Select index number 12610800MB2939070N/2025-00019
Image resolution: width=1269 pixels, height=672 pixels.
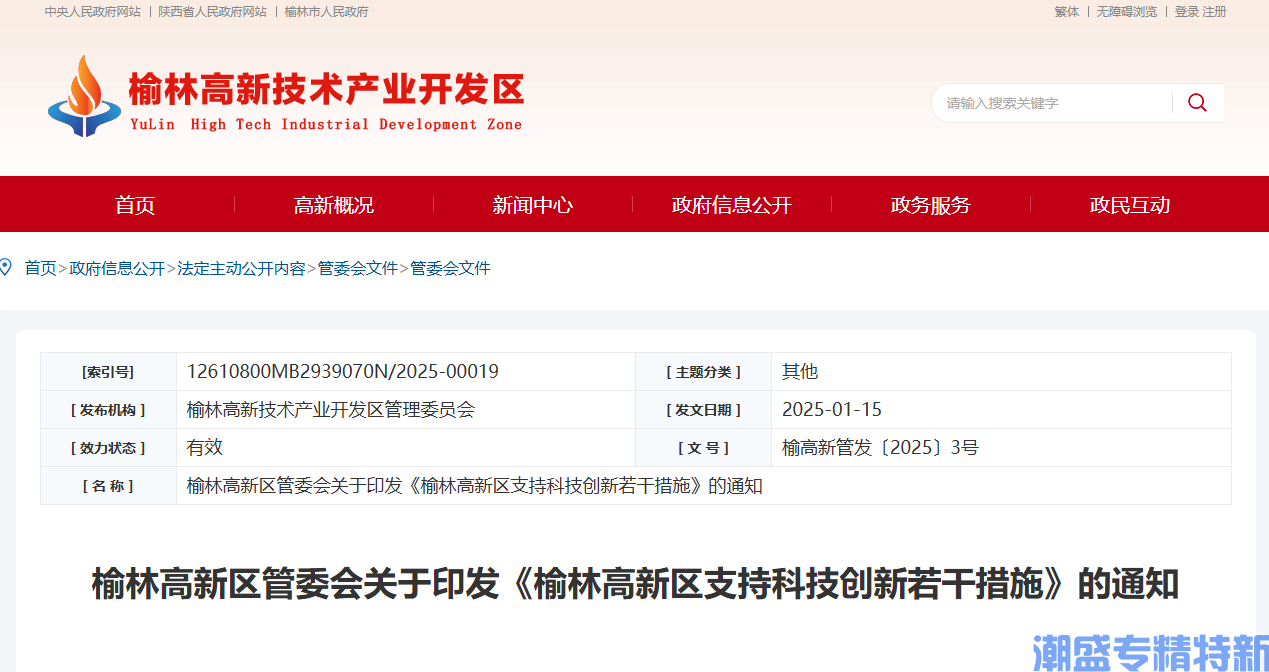coord(343,372)
